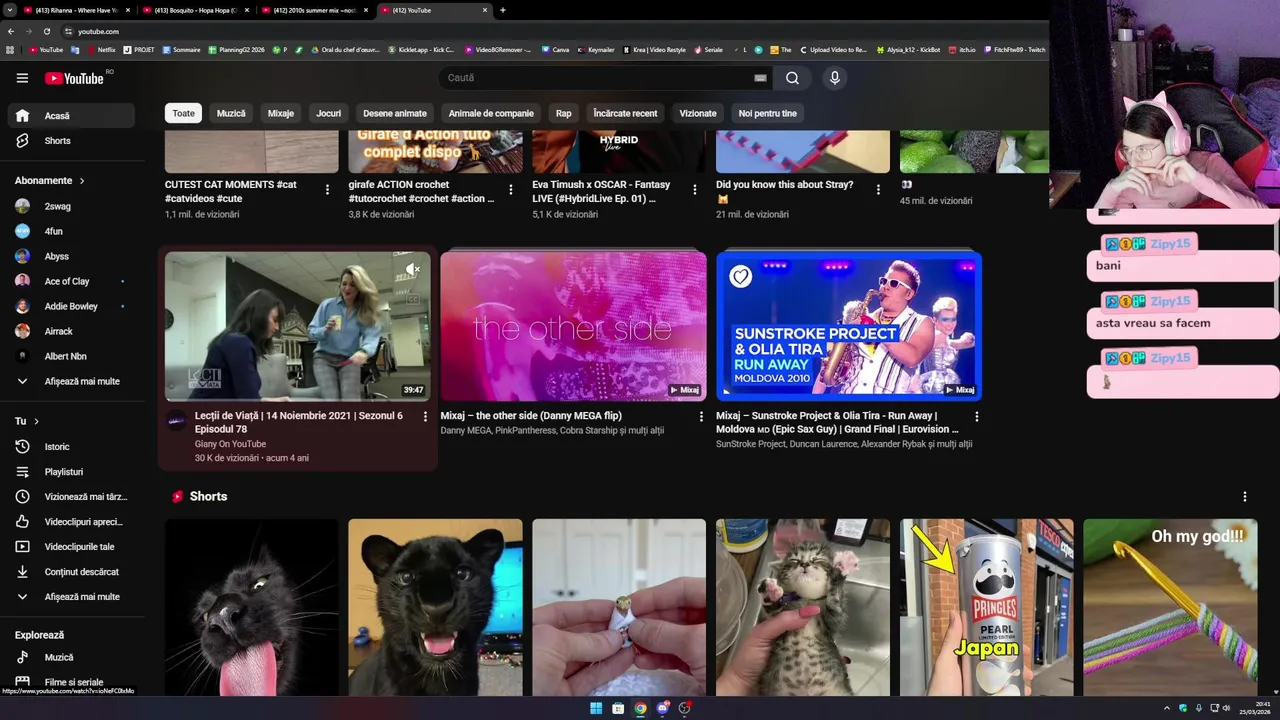Select the Jocuri filter chip

(x=329, y=113)
